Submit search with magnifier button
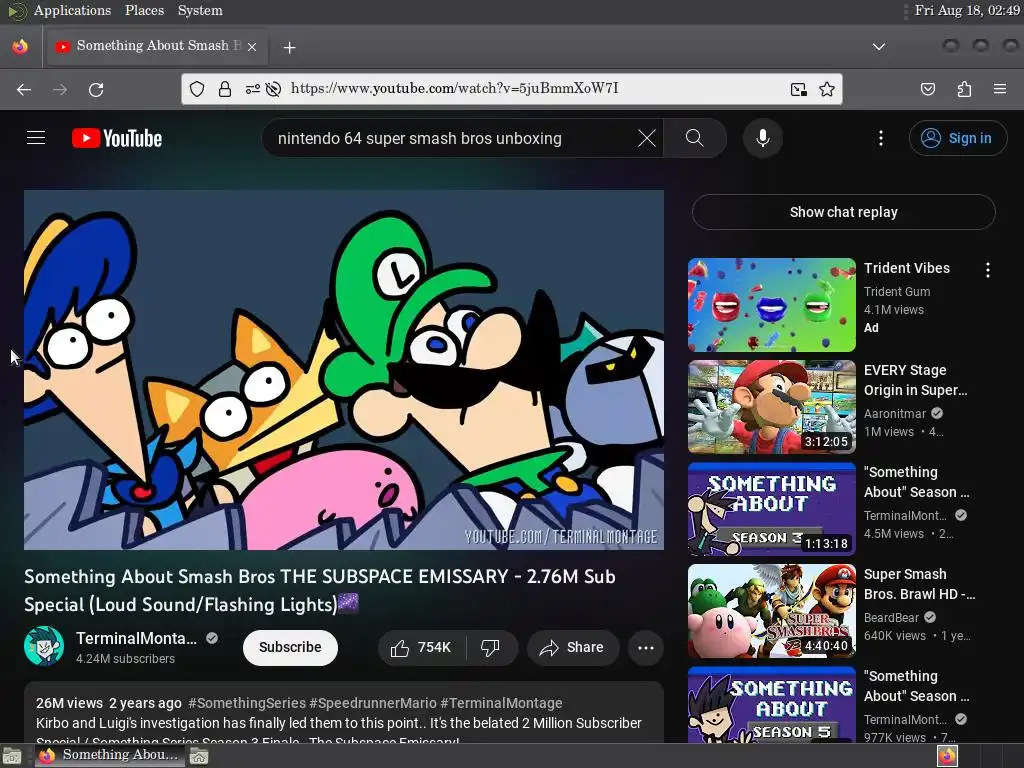 (x=695, y=138)
